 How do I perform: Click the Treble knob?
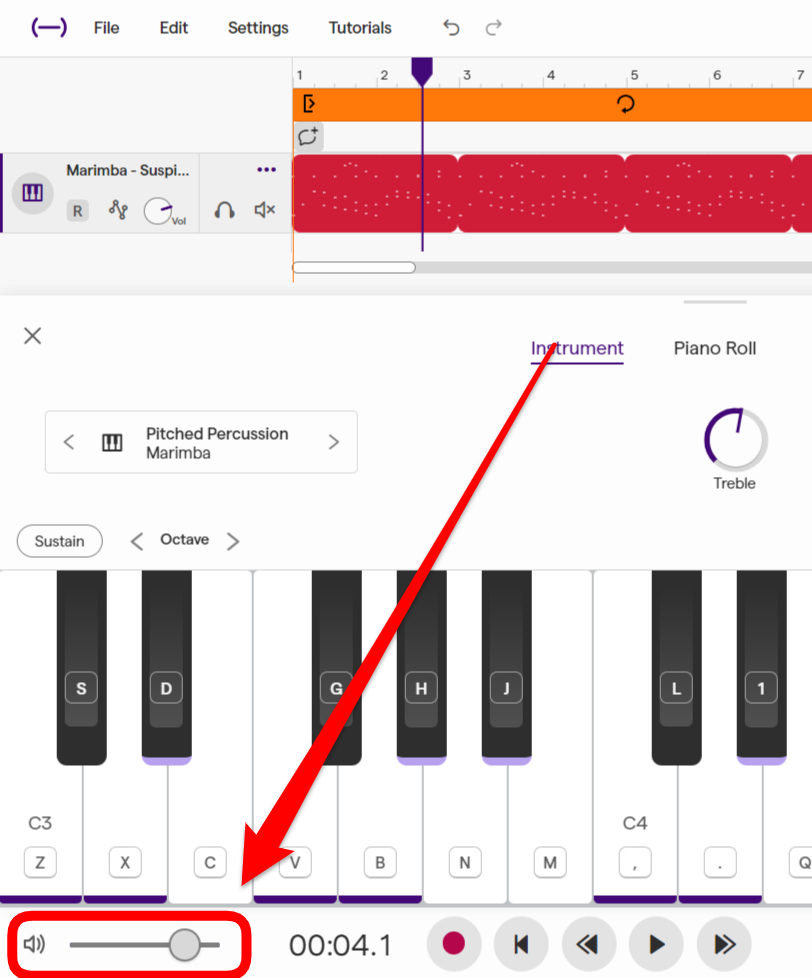[x=735, y=439]
